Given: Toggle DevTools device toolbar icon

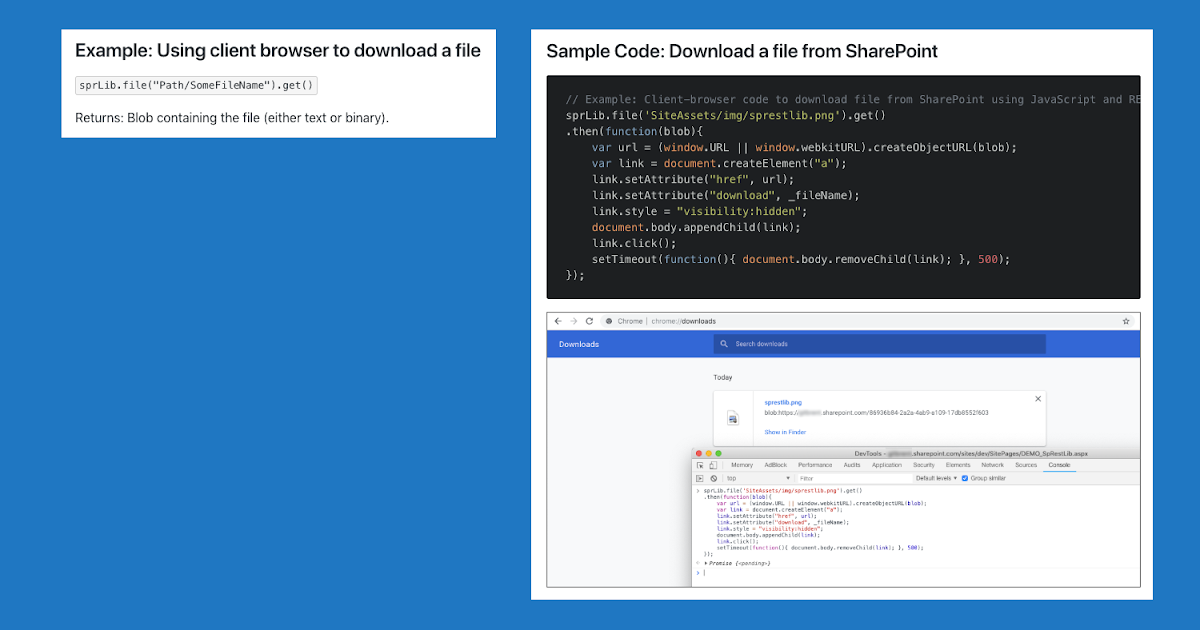Looking at the screenshot, I should pos(713,465).
